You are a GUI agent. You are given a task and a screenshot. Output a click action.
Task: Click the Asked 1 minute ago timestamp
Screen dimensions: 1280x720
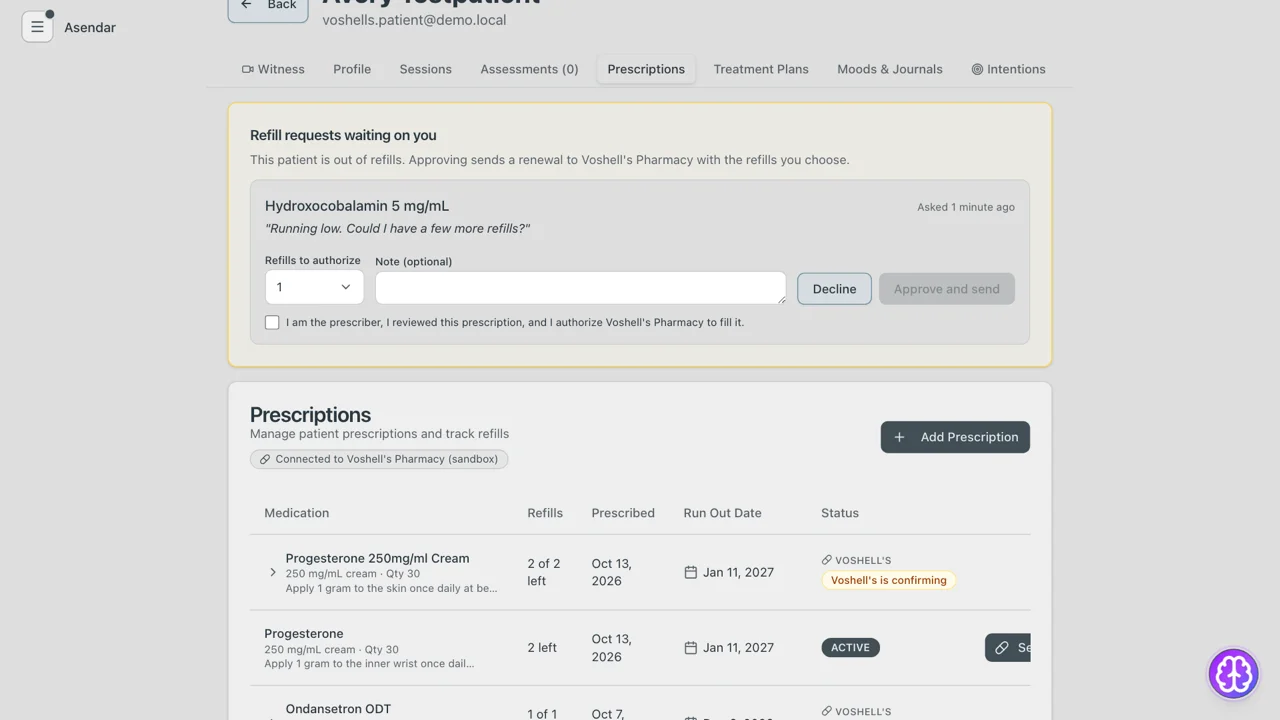pos(966,207)
